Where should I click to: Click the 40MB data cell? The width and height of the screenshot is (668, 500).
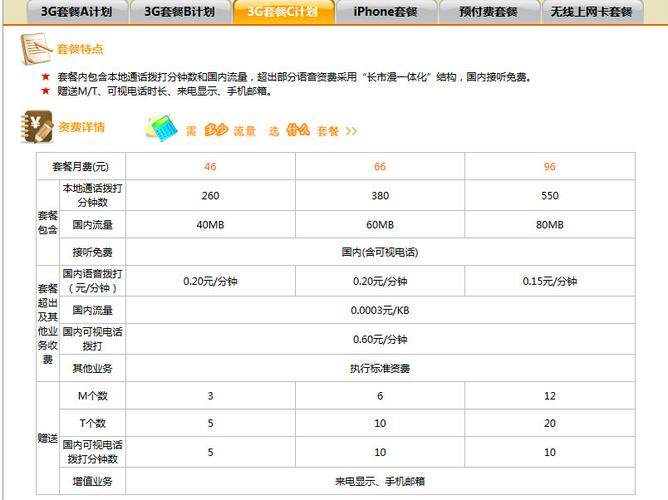tap(210, 224)
